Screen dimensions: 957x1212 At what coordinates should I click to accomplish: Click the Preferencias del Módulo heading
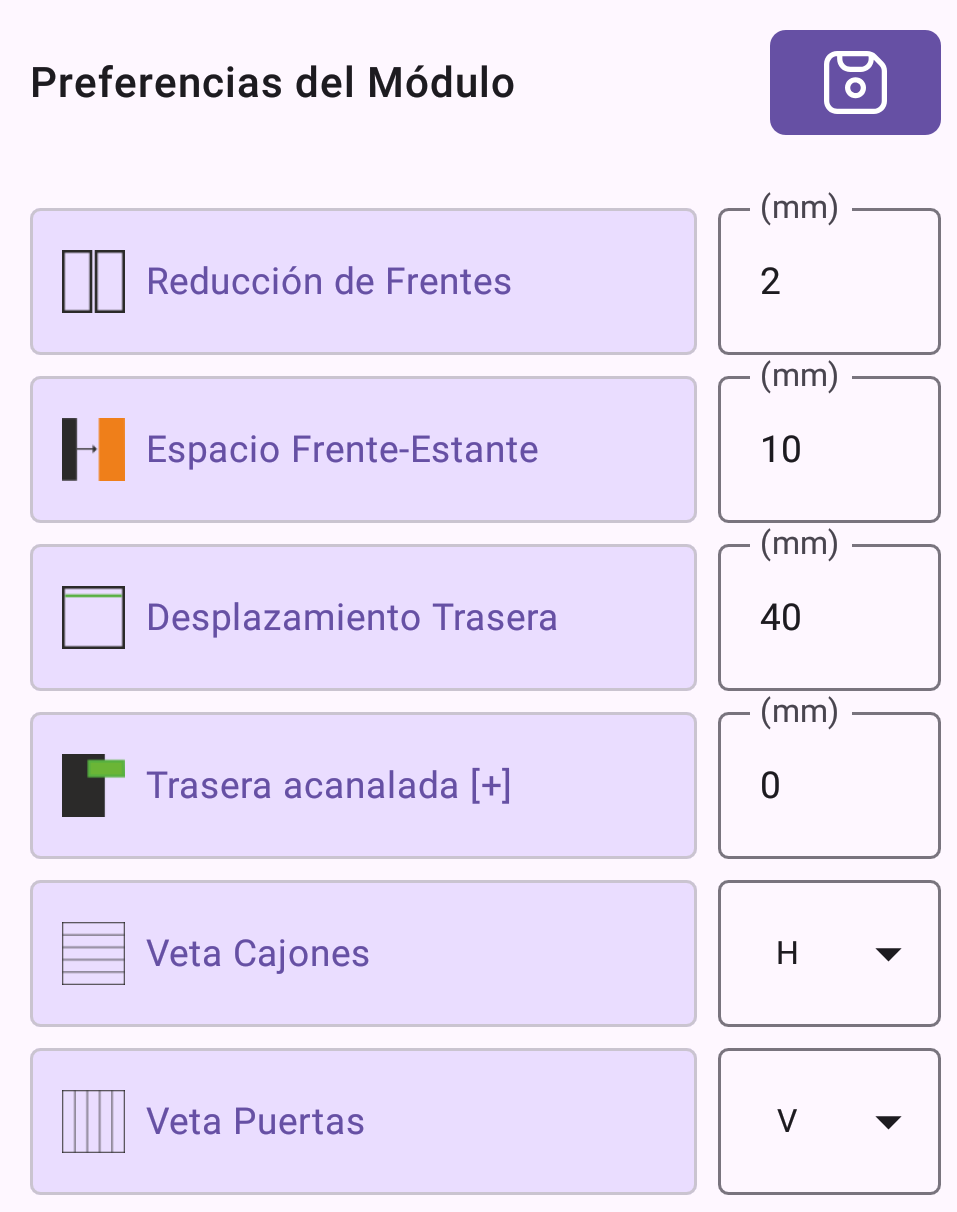tap(273, 83)
